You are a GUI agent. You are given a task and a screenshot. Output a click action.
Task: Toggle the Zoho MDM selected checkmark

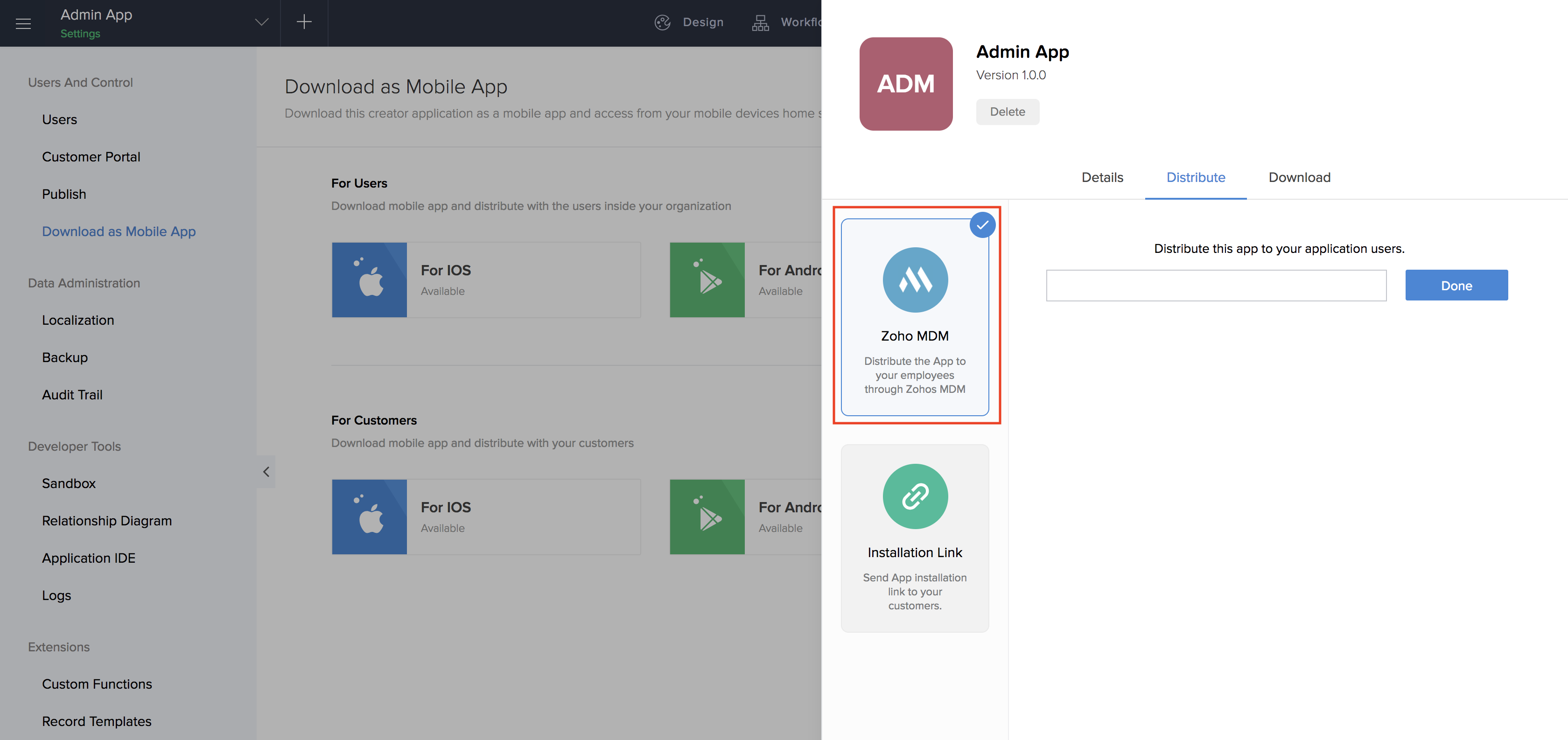click(982, 225)
